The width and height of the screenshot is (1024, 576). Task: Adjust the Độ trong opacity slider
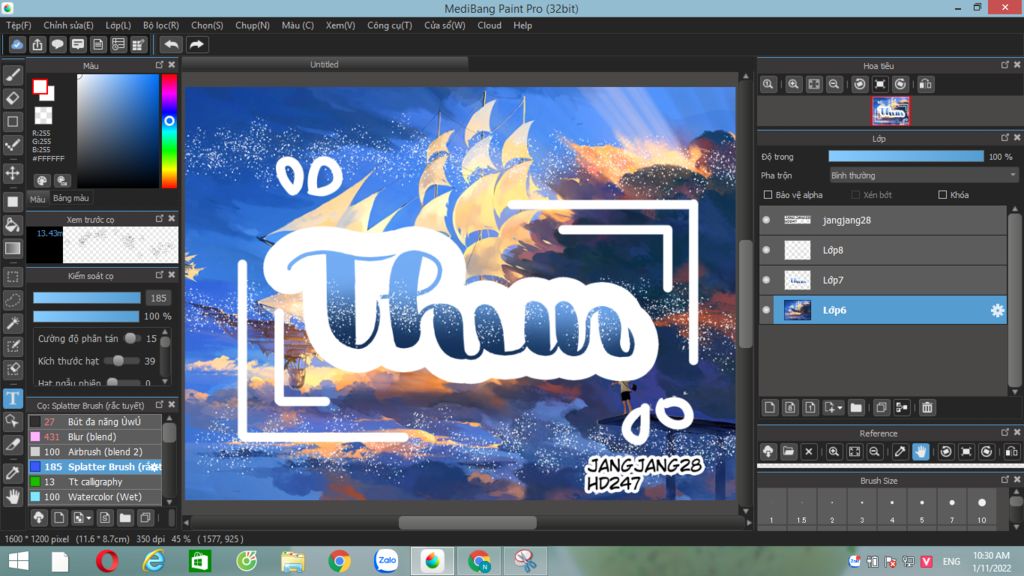coord(906,157)
